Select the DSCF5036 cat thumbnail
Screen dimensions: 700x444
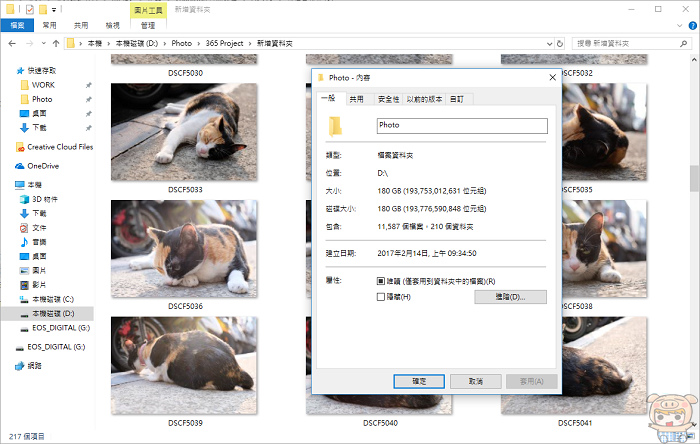click(x=184, y=249)
